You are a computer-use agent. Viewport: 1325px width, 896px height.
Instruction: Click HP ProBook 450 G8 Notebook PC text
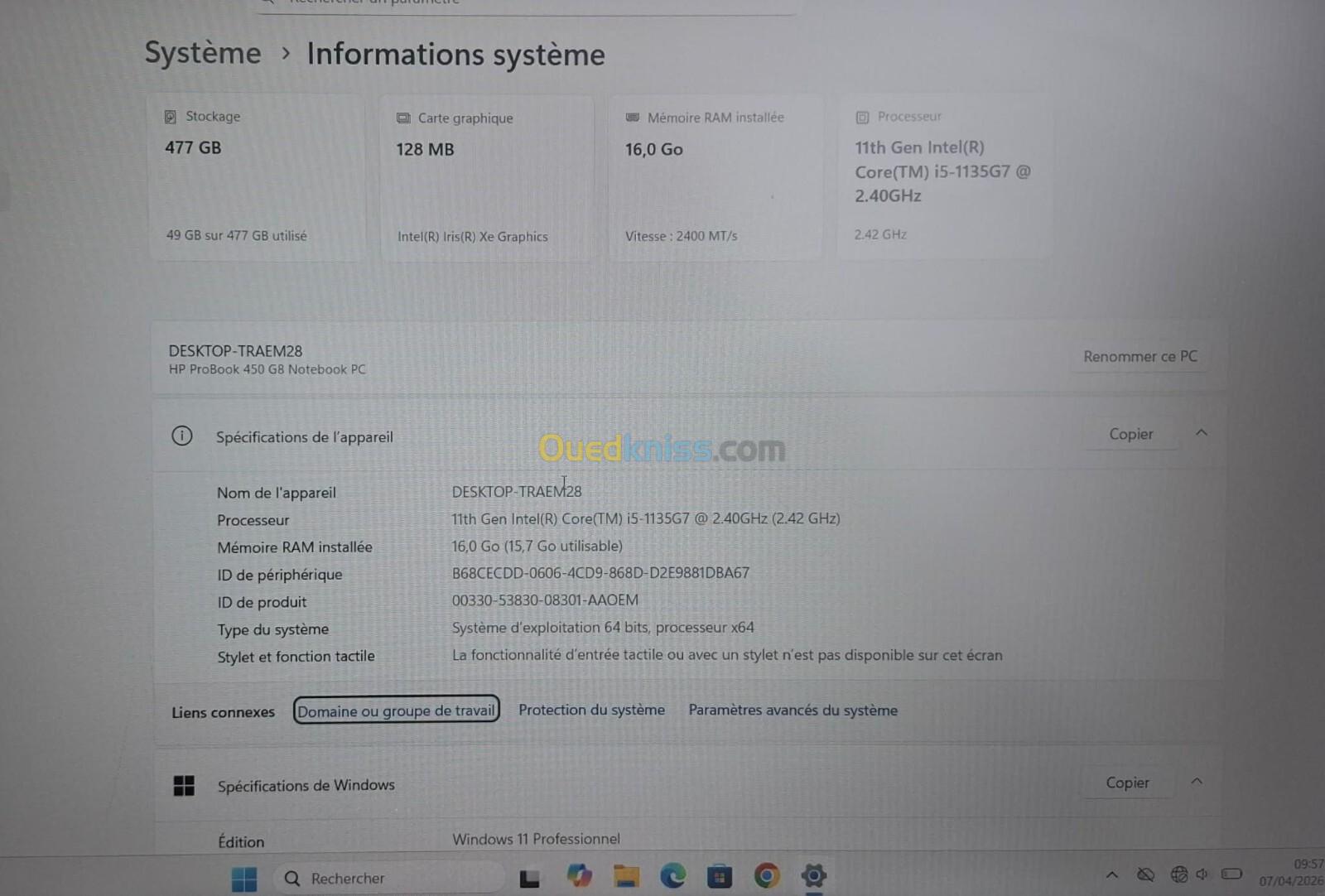click(267, 369)
